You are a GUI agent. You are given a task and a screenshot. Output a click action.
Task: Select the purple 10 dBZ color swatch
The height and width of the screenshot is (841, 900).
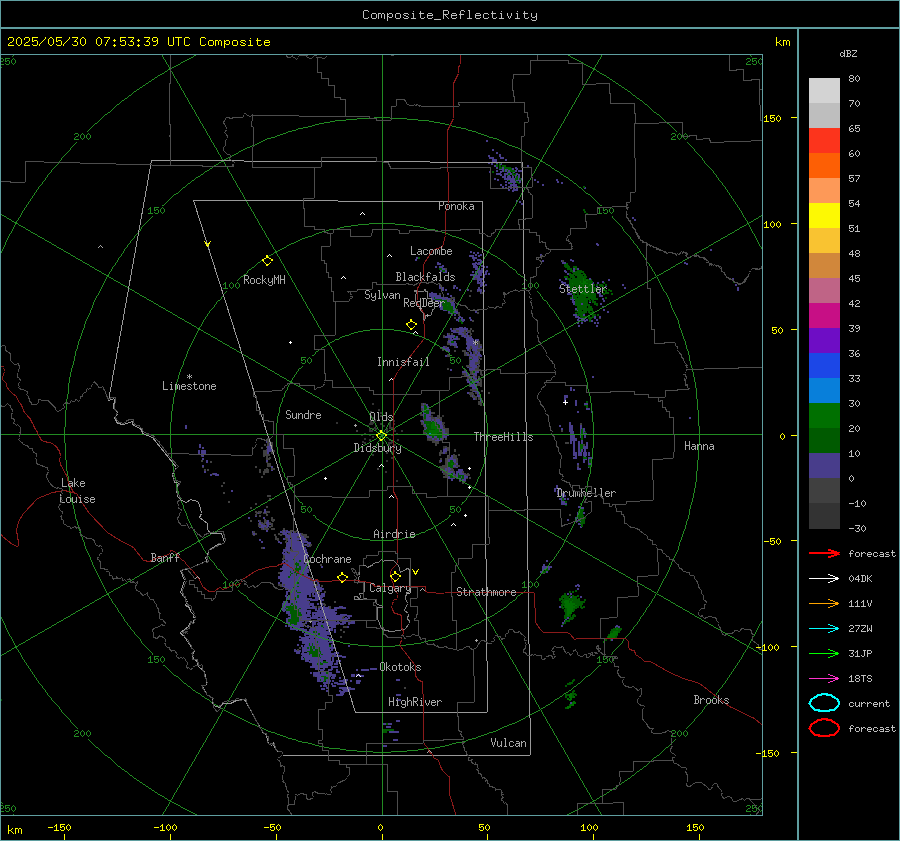pos(824,466)
